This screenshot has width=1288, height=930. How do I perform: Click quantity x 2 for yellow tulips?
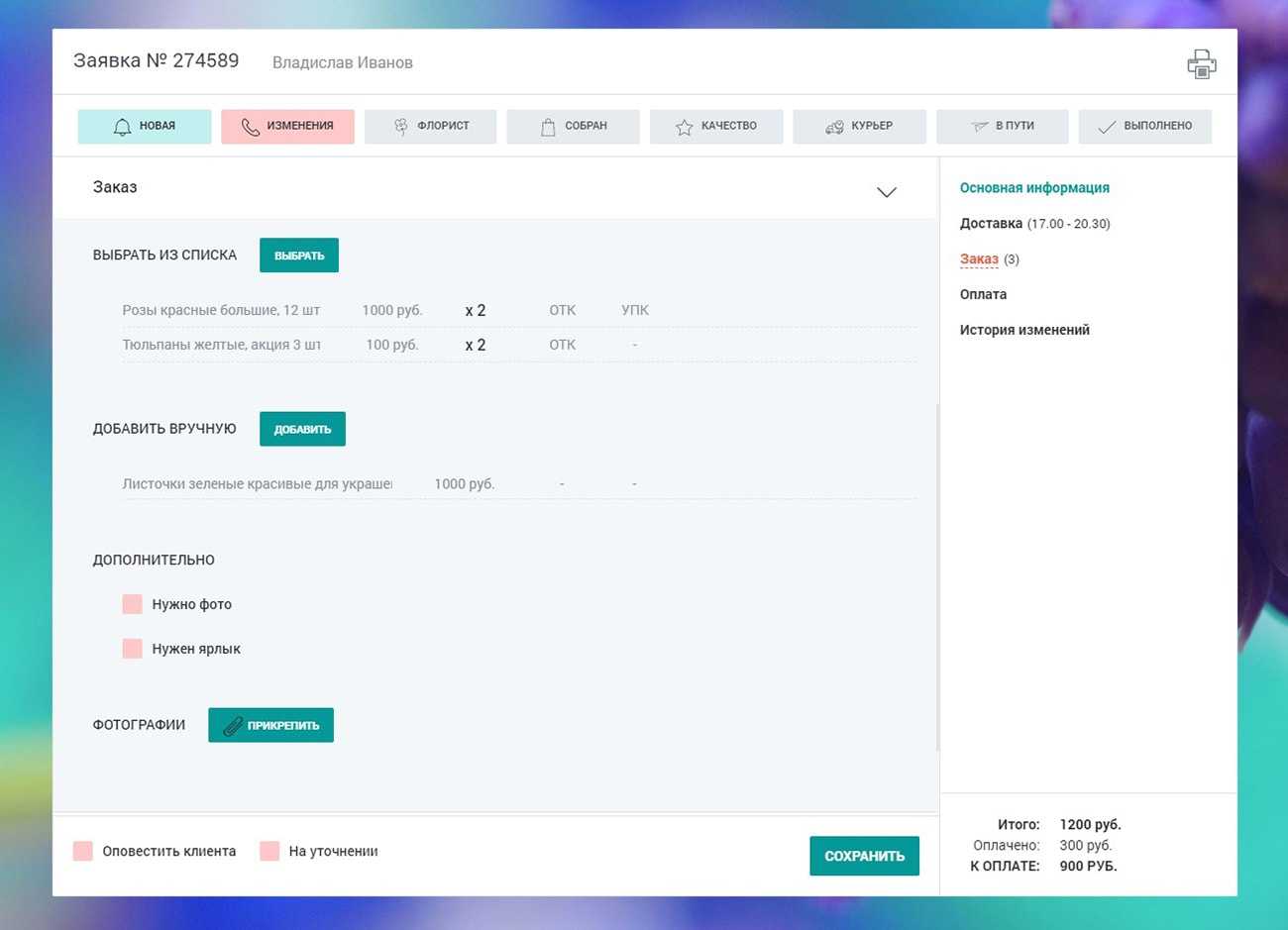(476, 345)
